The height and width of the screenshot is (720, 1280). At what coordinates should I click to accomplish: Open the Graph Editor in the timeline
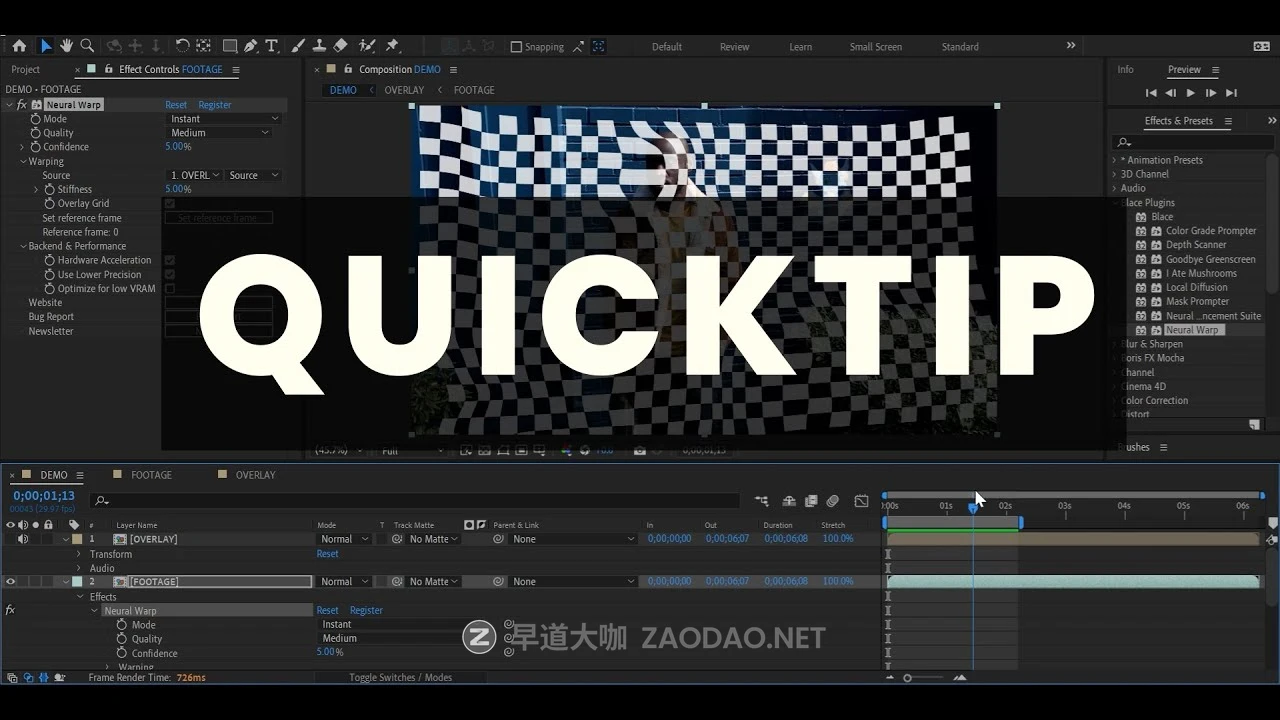[x=861, y=501]
